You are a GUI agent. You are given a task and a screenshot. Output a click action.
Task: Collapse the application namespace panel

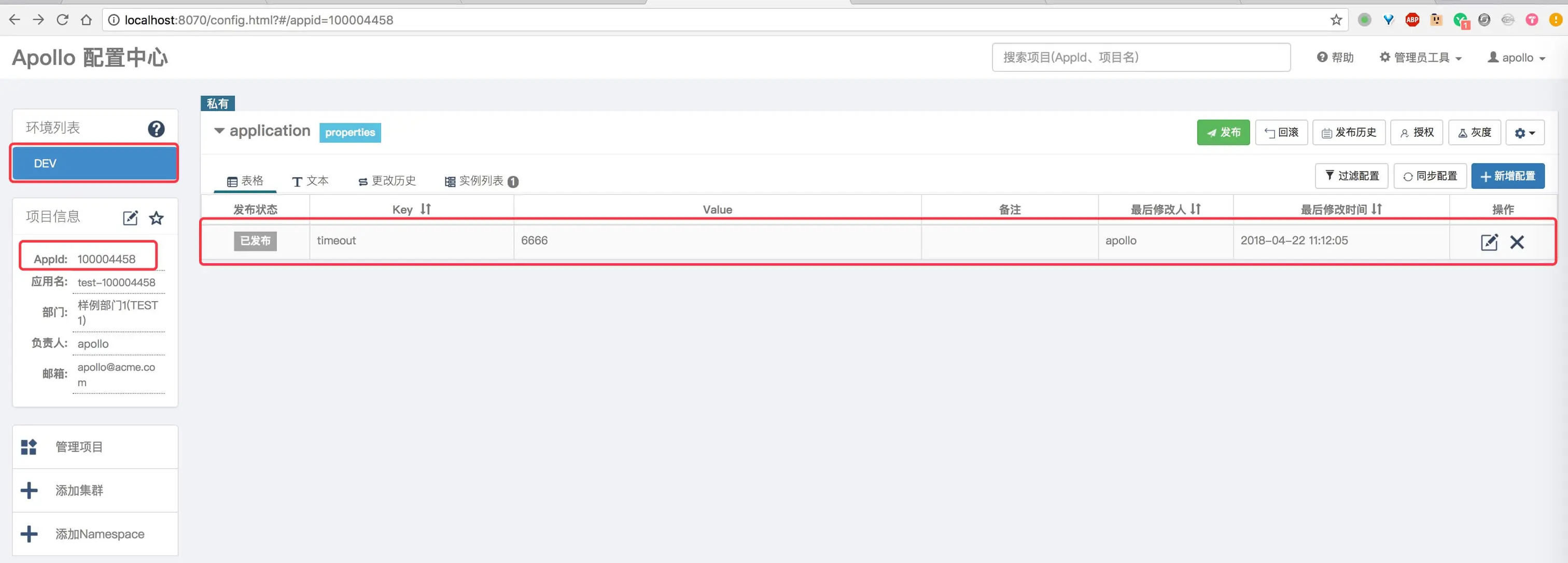(219, 131)
